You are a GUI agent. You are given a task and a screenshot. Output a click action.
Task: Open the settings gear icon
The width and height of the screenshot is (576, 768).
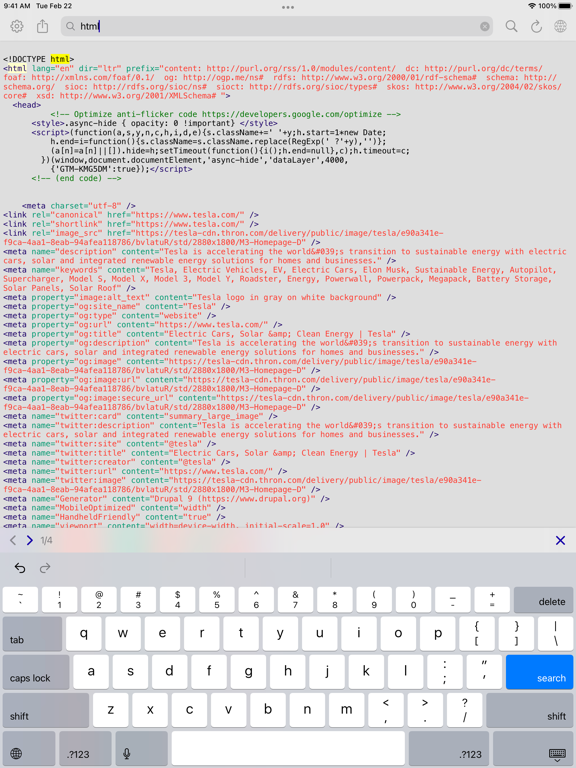pyautogui.click(x=17, y=26)
